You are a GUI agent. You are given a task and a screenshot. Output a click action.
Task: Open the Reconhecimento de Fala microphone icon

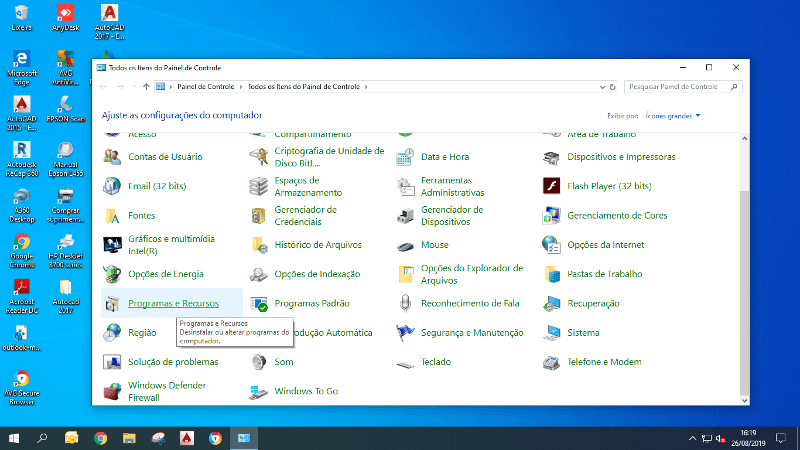(x=405, y=304)
